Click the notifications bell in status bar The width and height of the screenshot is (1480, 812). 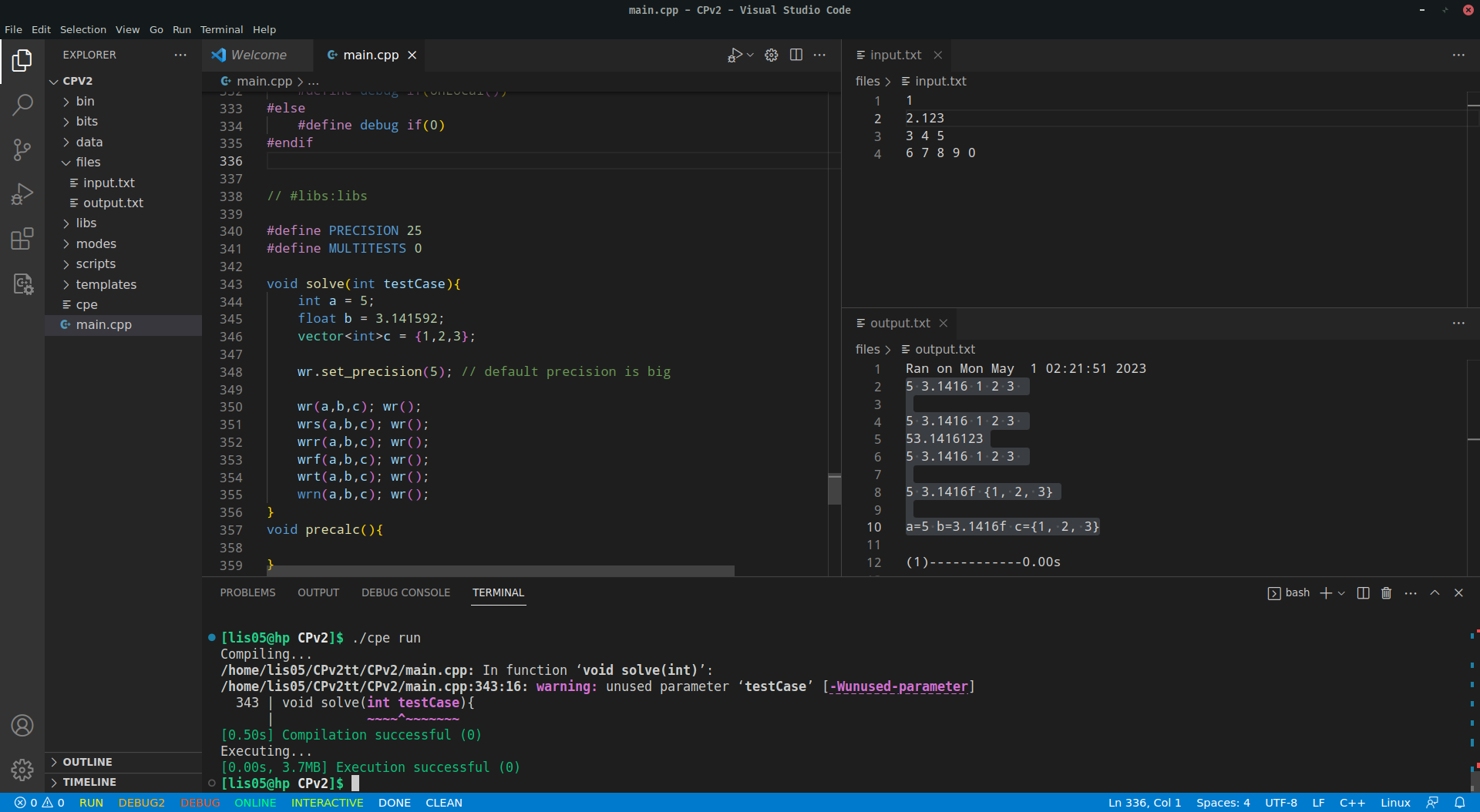pyautogui.click(x=1459, y=803)
